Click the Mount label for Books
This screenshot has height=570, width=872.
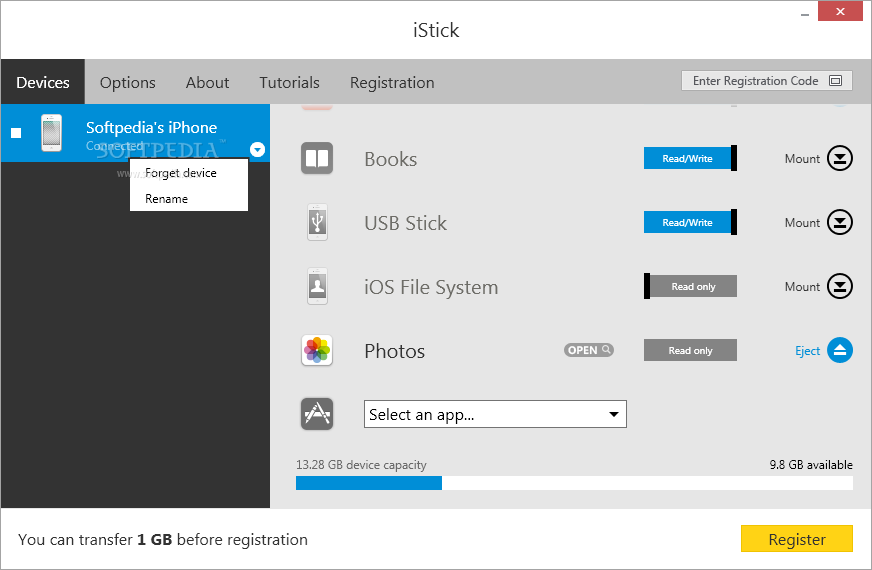point(802,159)
